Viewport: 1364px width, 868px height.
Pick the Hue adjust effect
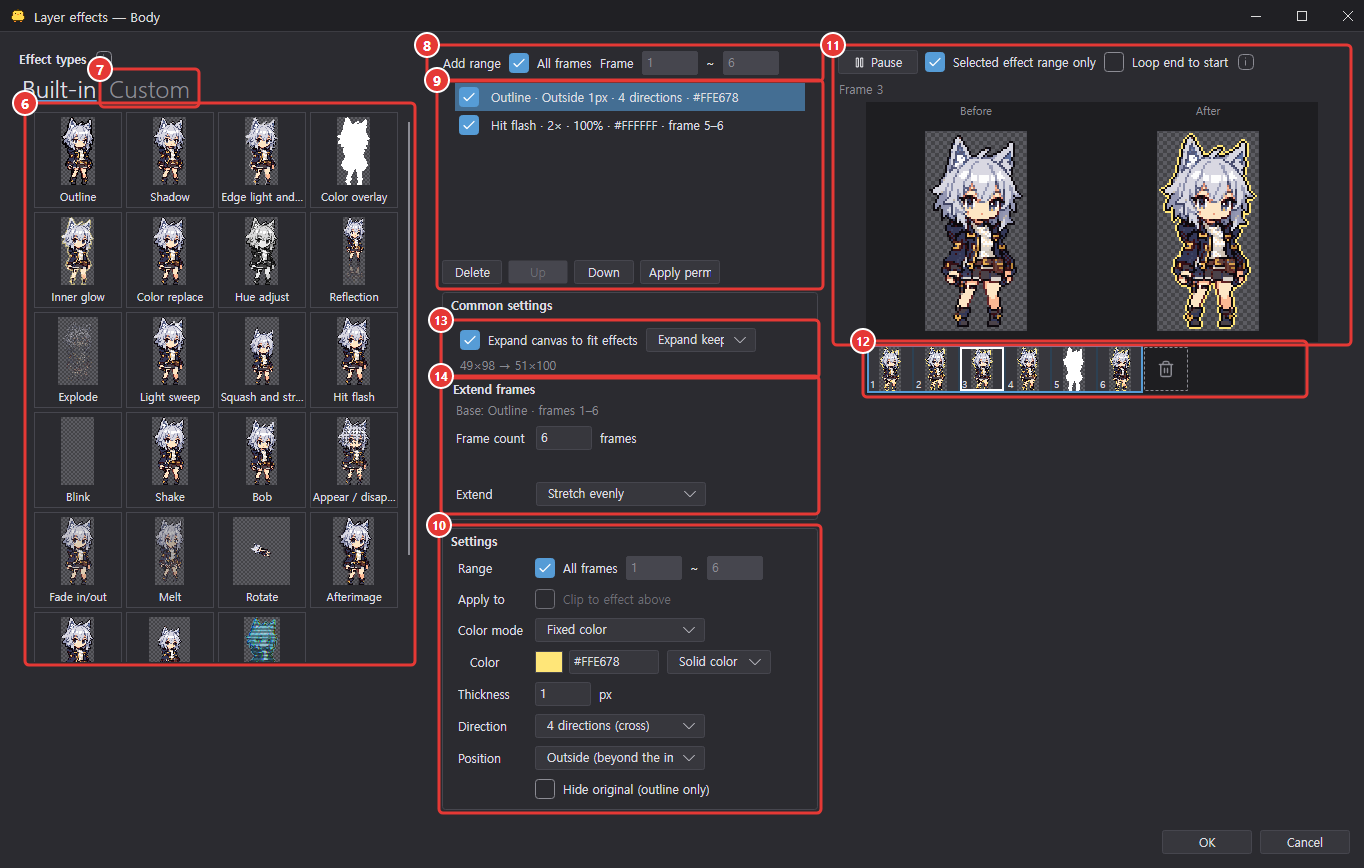262,259
